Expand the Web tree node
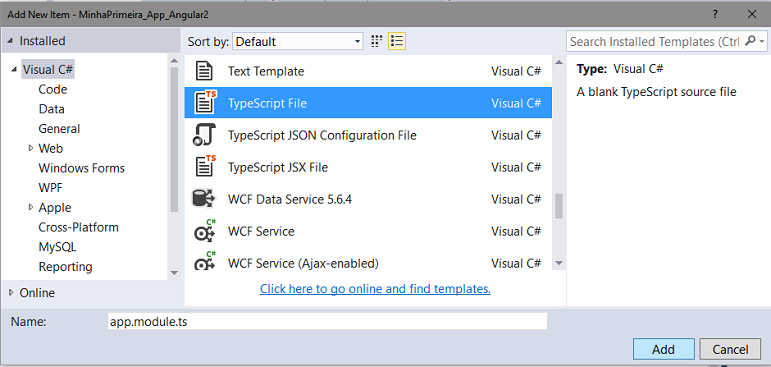Image resolution: width=771 pixels, height=367 pixels. (31, 148)
